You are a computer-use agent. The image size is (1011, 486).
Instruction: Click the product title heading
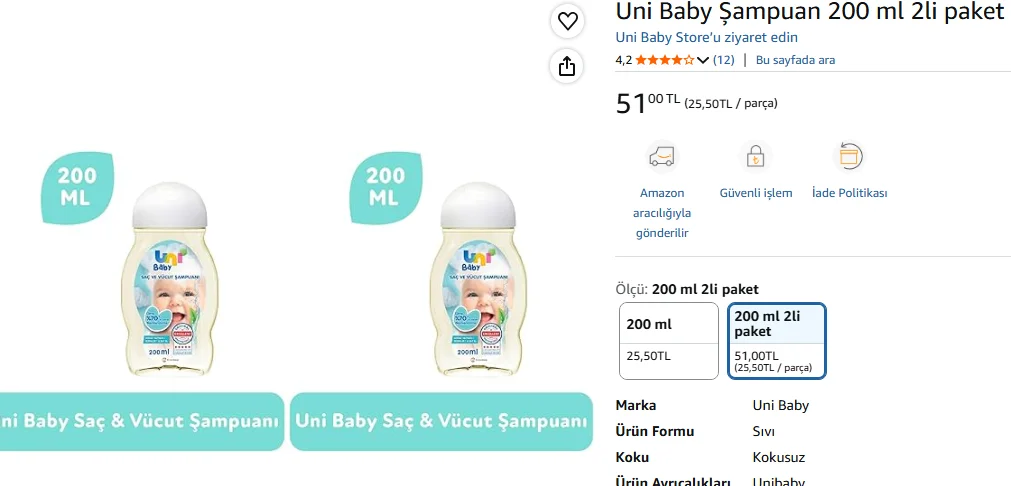click(x=810, y=11)
